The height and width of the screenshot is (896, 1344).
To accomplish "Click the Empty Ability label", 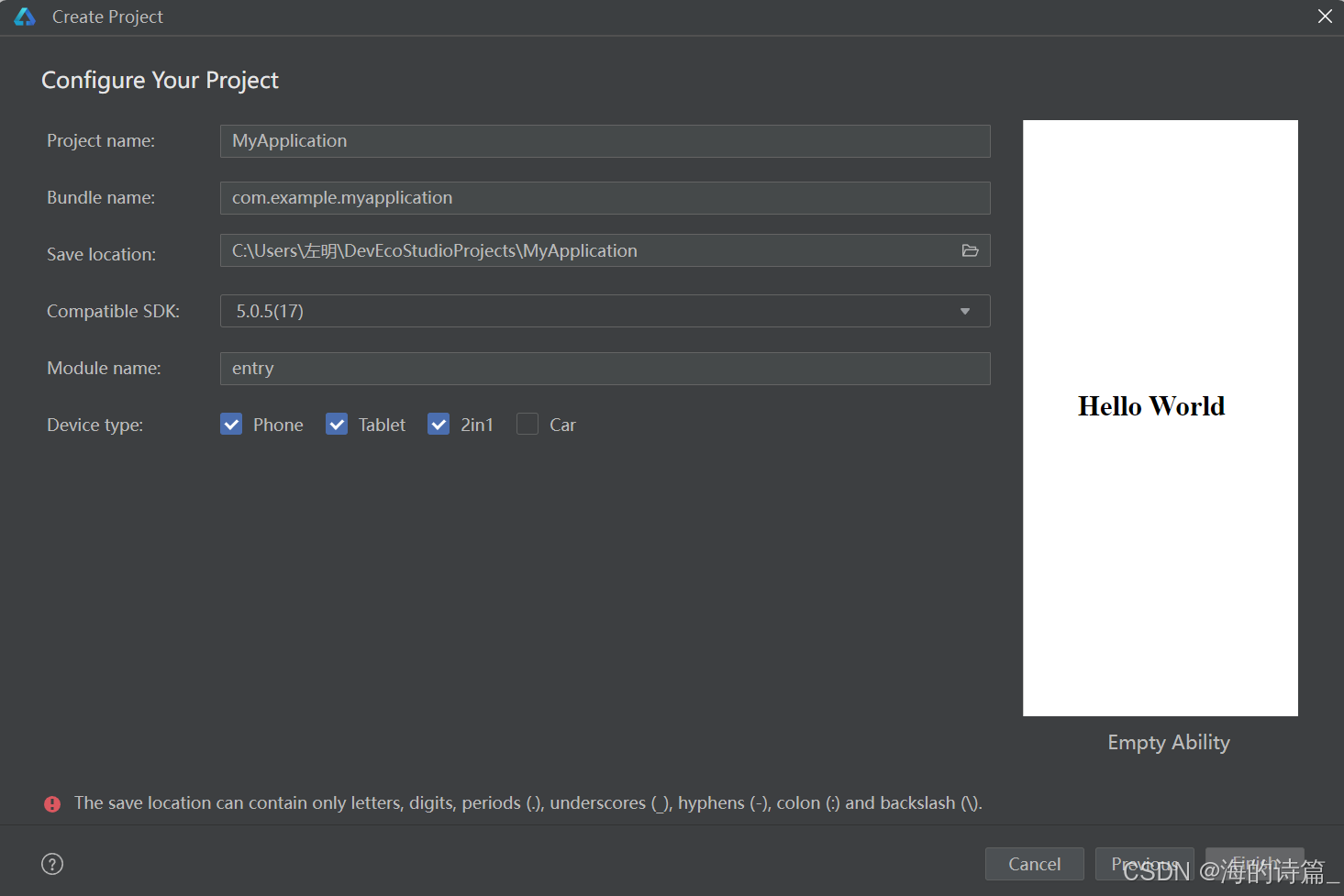I will [x=1169, y=743].
